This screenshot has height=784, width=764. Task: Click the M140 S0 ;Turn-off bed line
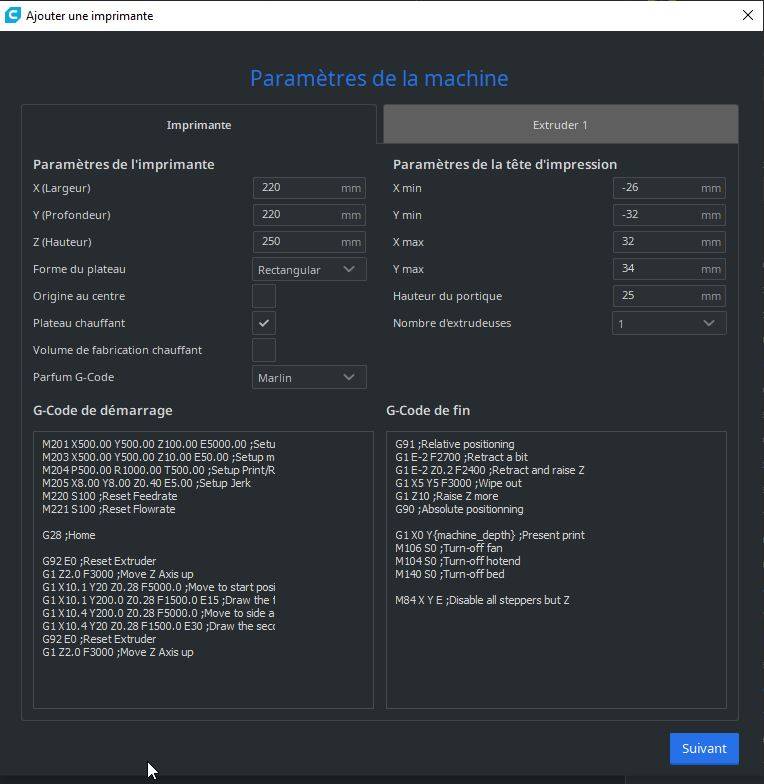click(x=450, y=574)
